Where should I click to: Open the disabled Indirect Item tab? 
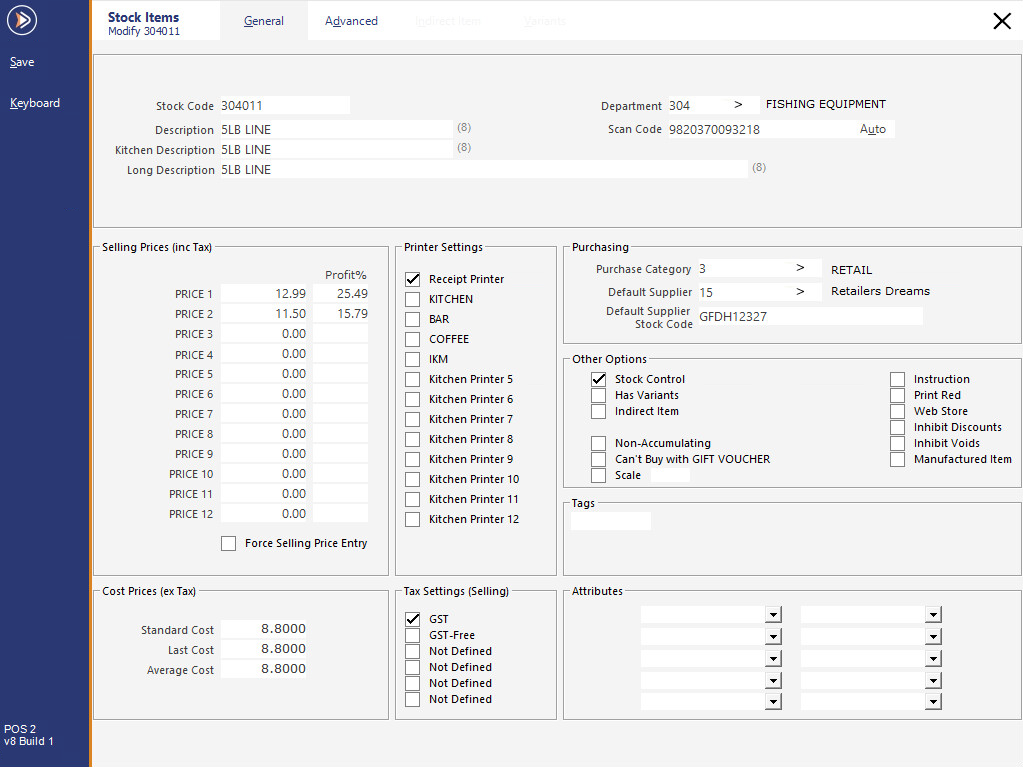click(x=448, y=21)
